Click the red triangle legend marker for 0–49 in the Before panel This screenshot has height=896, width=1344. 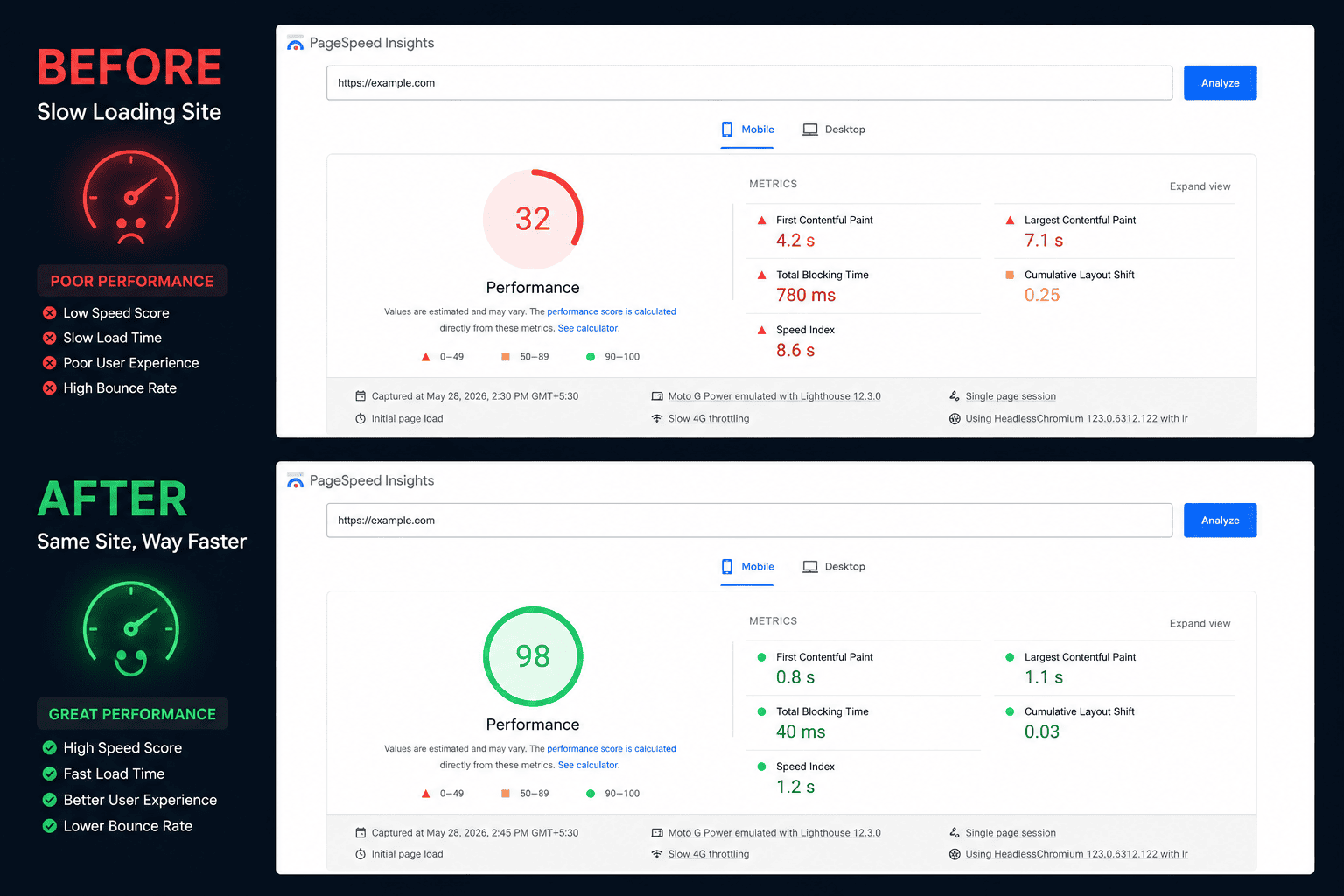(425, 357)
